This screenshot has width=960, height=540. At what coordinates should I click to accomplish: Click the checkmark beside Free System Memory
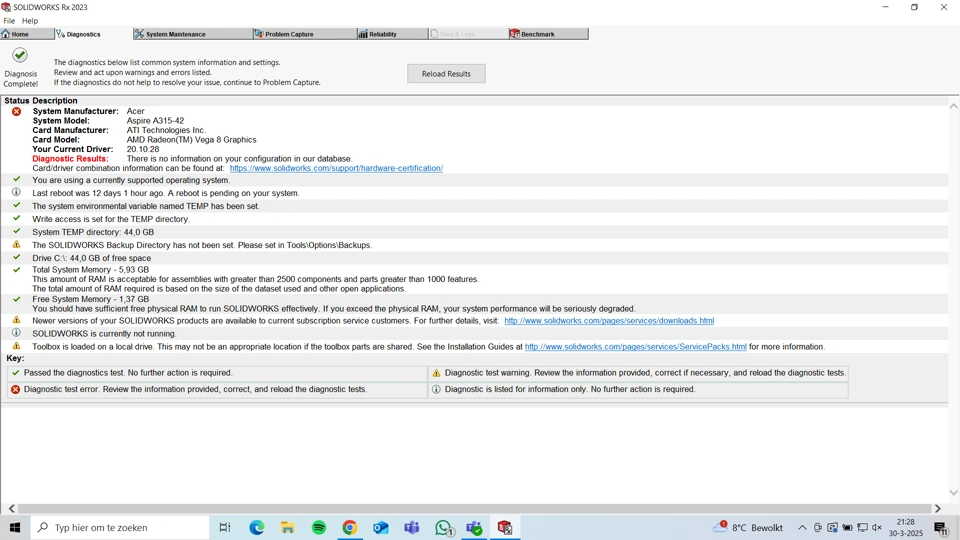17,299
